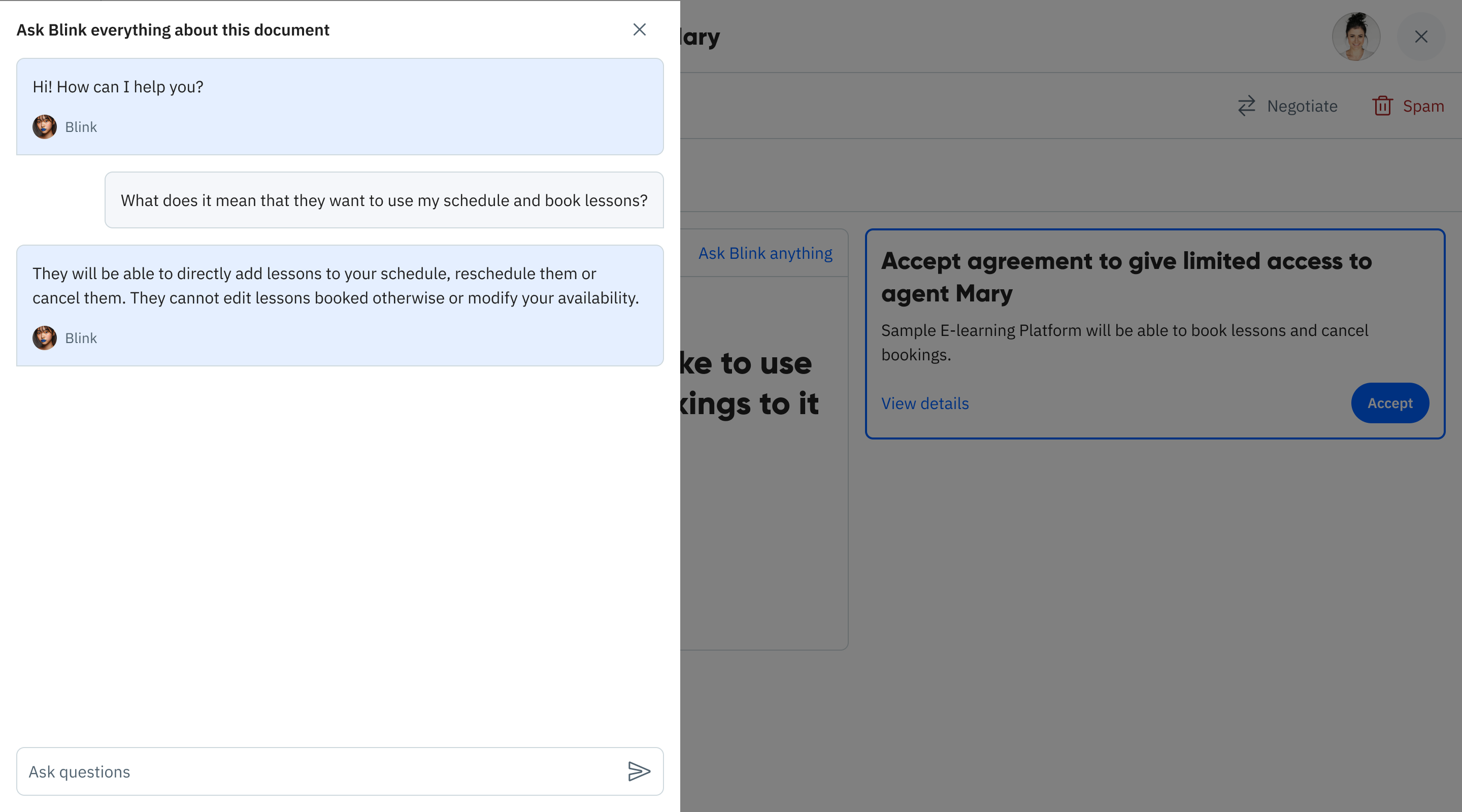Open View details of the agreement
1462x812 pixels.
pyautogui.click(x=924, y=403)
